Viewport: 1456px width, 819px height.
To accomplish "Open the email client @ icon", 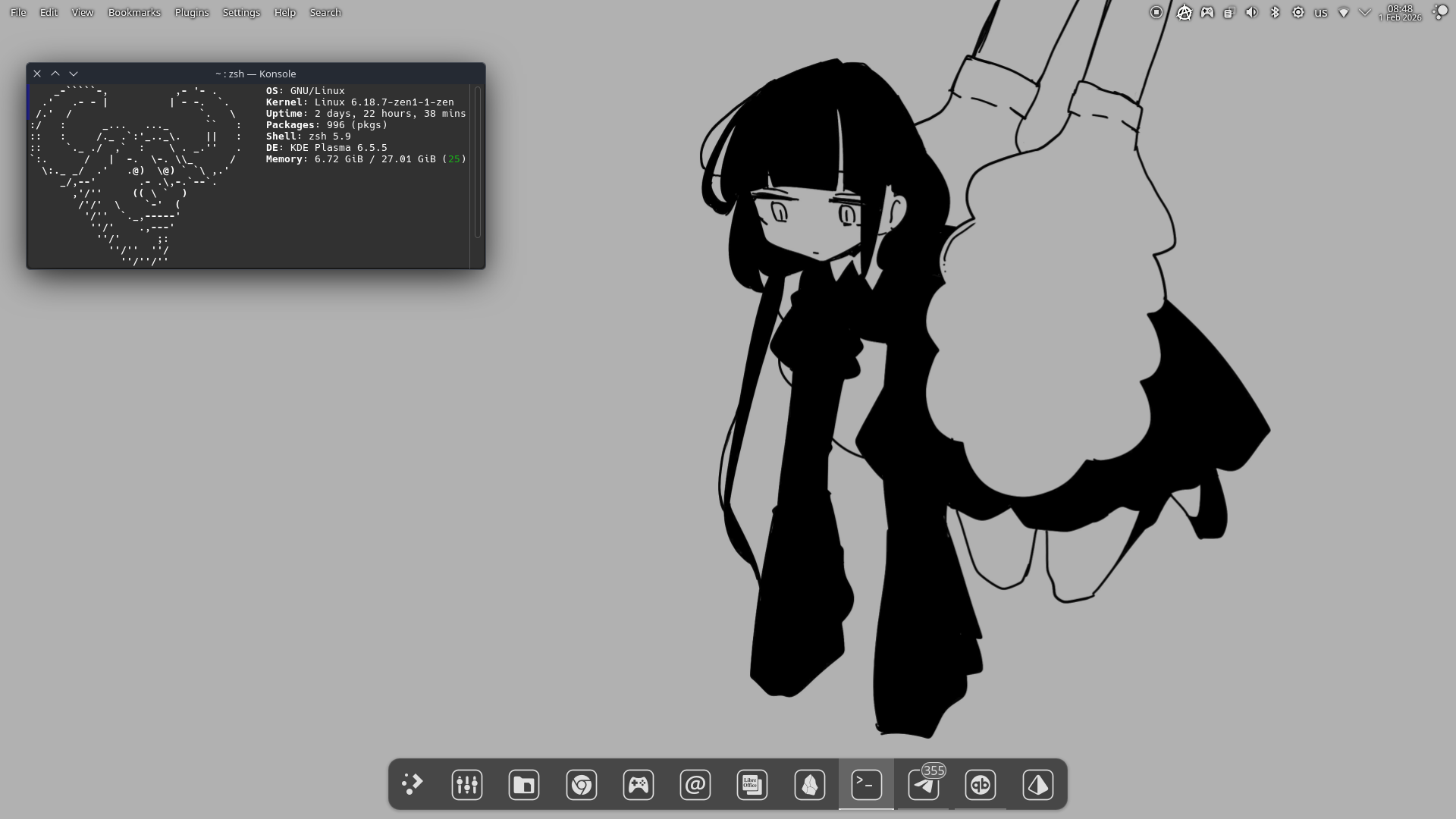I will point(695,784).
